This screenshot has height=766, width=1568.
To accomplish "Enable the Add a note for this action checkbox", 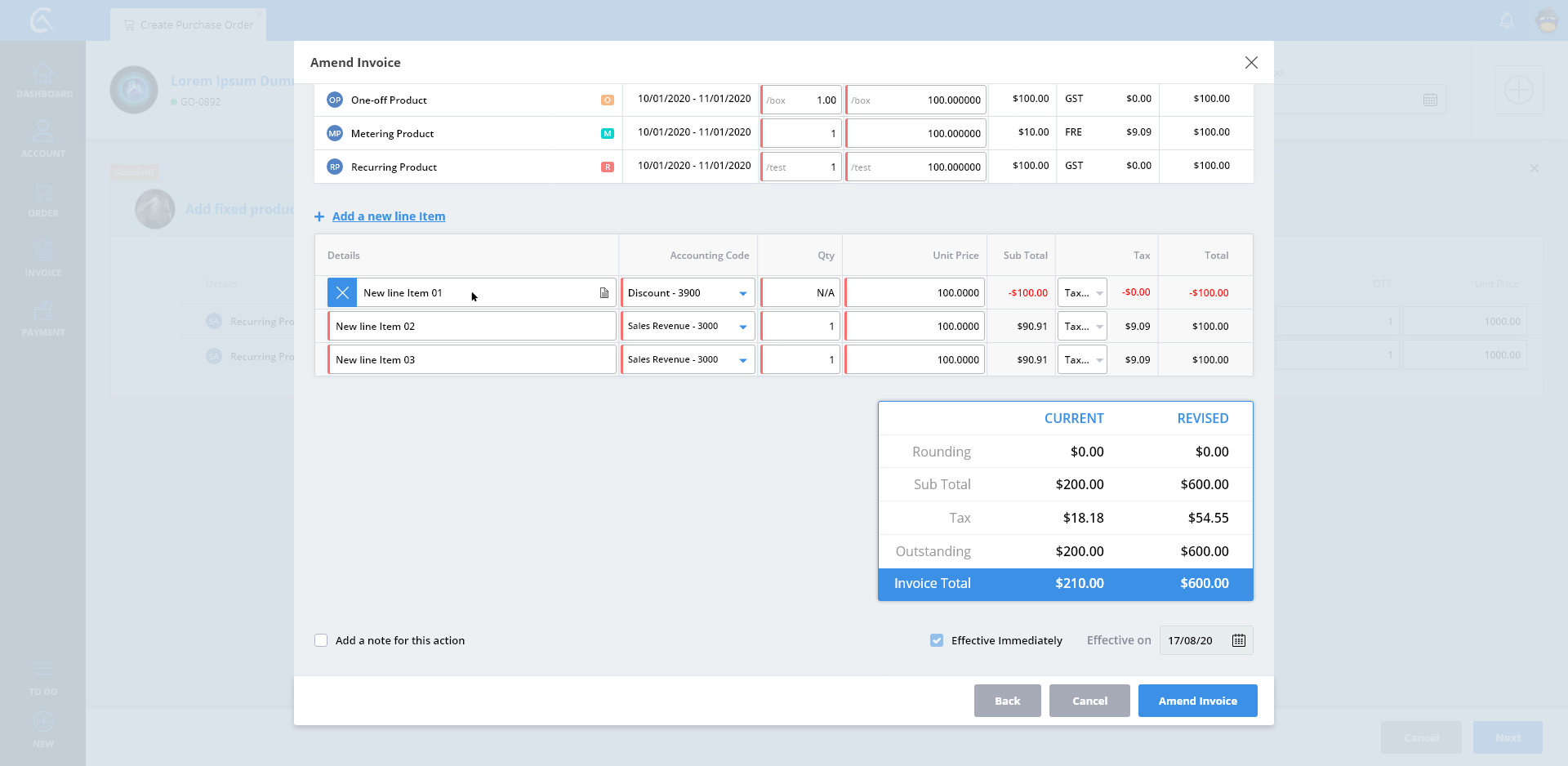I will pyautogui.click(x=321, y=640).
